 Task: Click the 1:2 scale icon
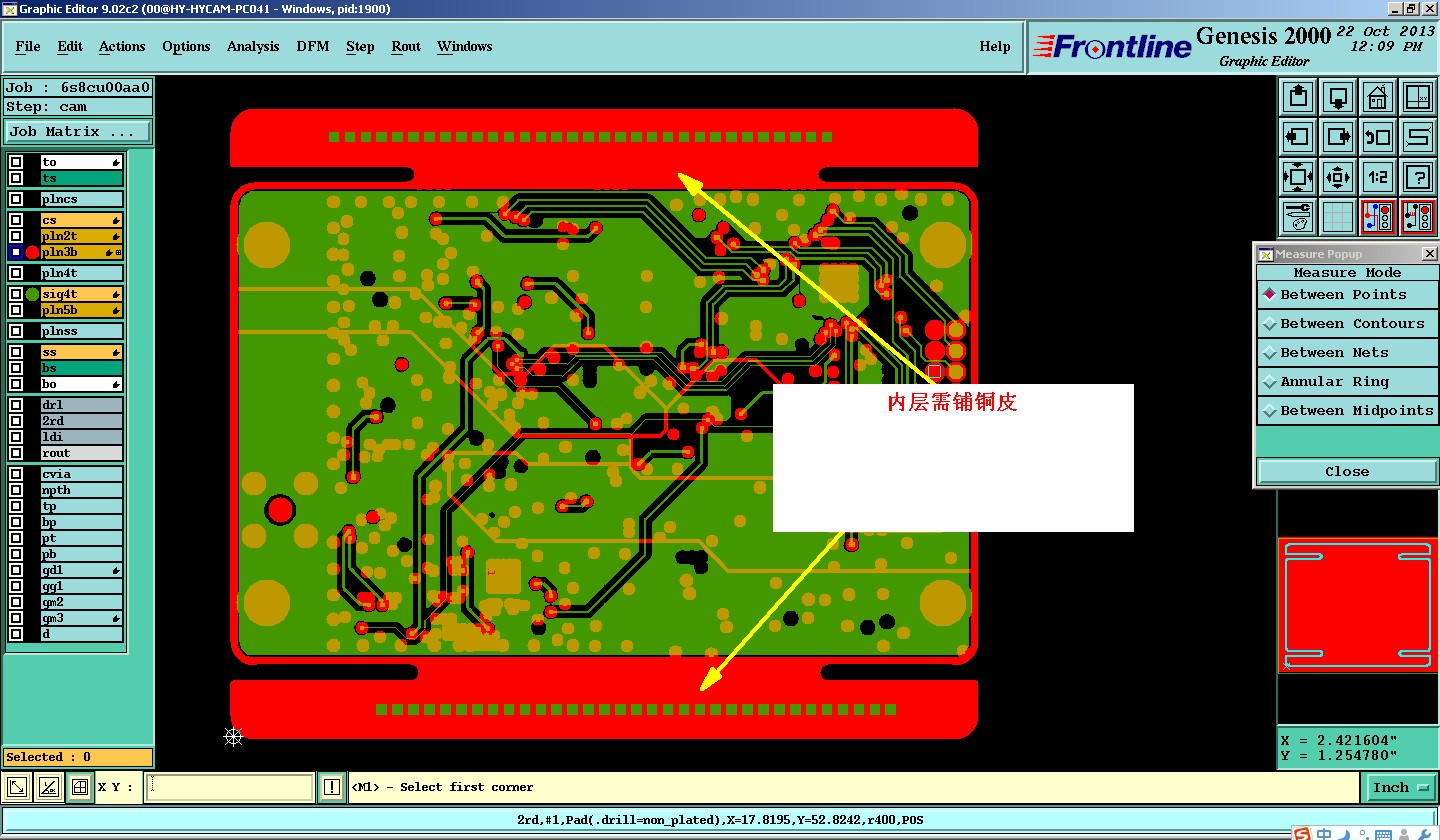pos(1378,177)
